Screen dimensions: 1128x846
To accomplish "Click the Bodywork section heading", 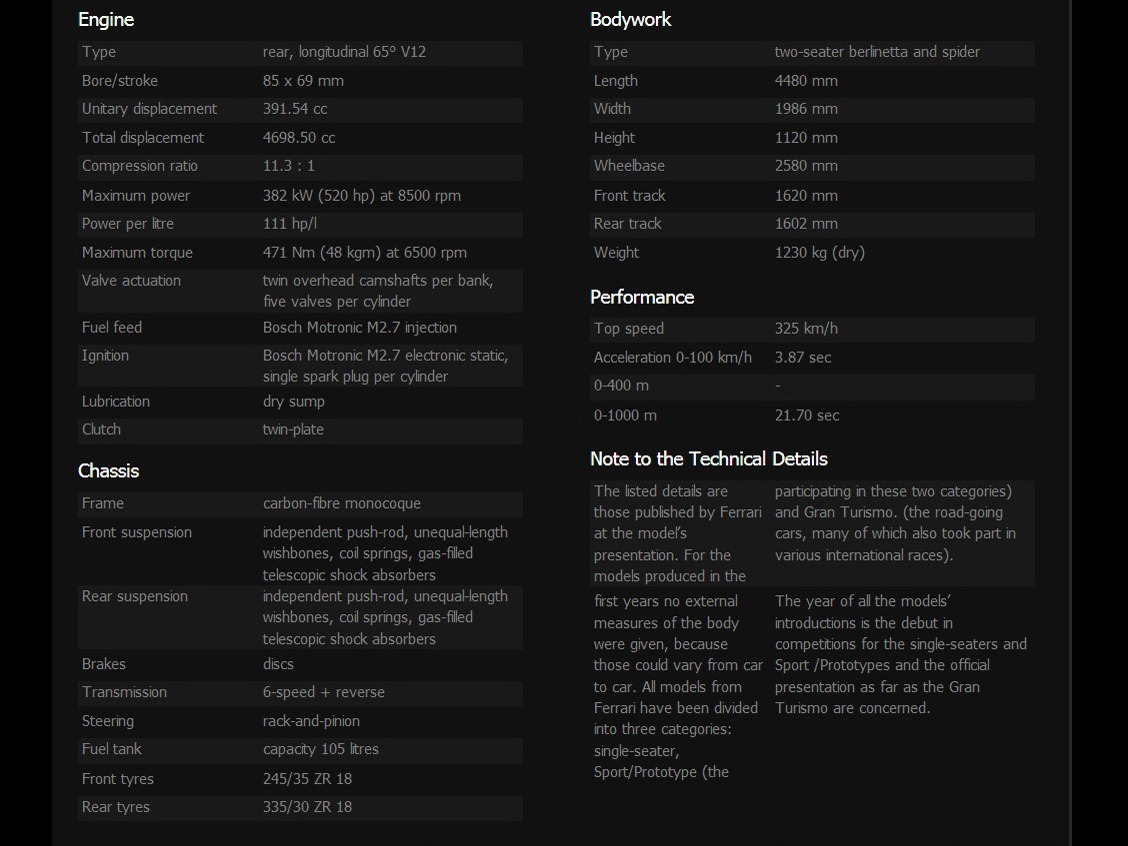I will tap(631, 19).
